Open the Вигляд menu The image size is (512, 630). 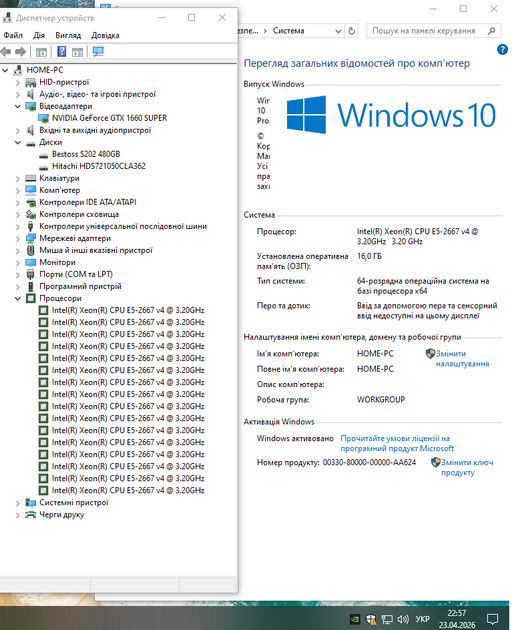[68, 35]
